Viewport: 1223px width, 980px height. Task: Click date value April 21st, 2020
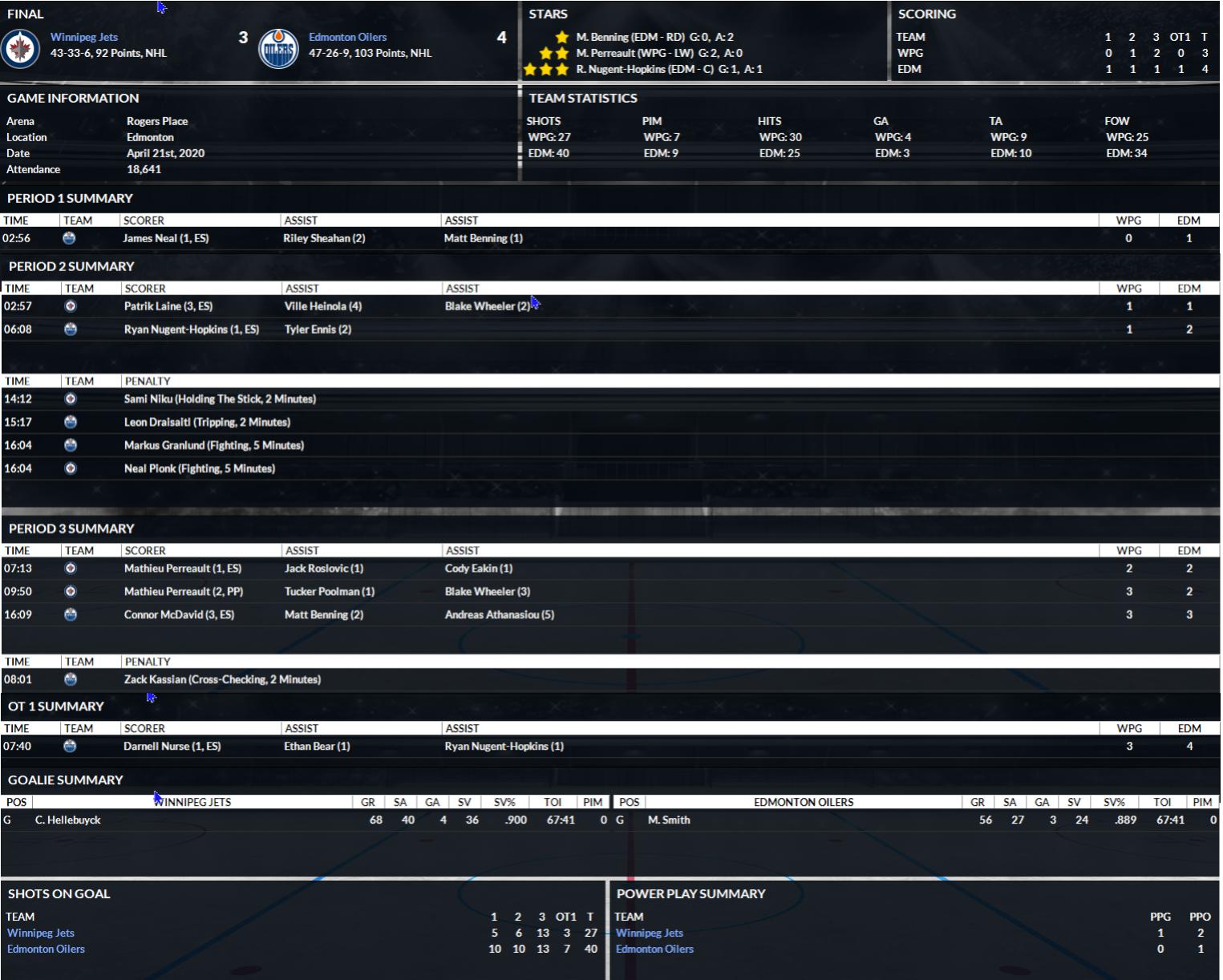(165, 154)
